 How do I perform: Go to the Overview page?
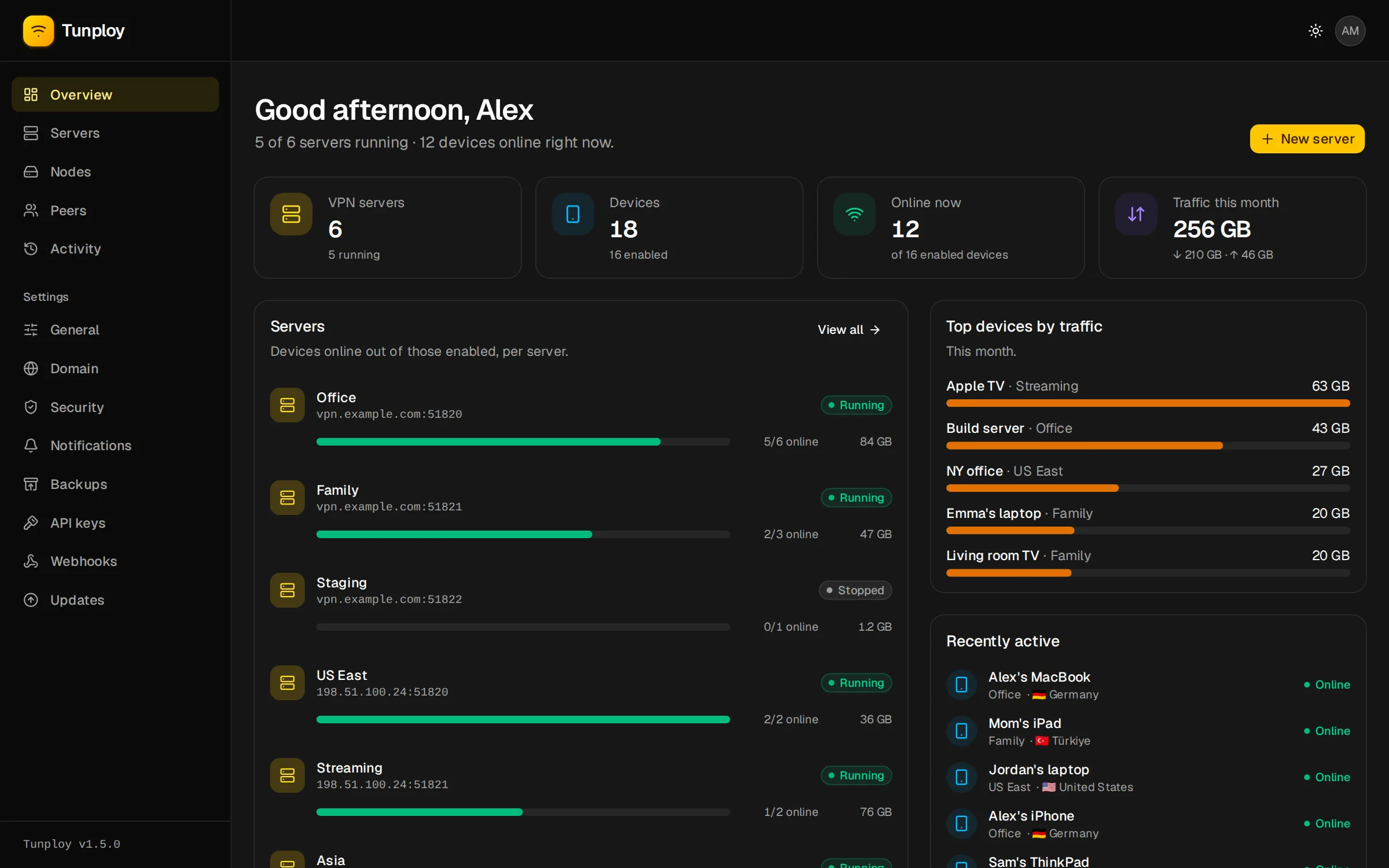pos(115,94)
